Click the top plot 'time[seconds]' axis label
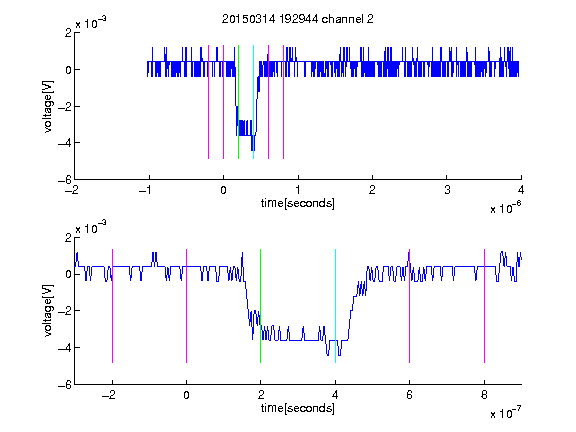This screenshot has width=576, height=432. 298,203
